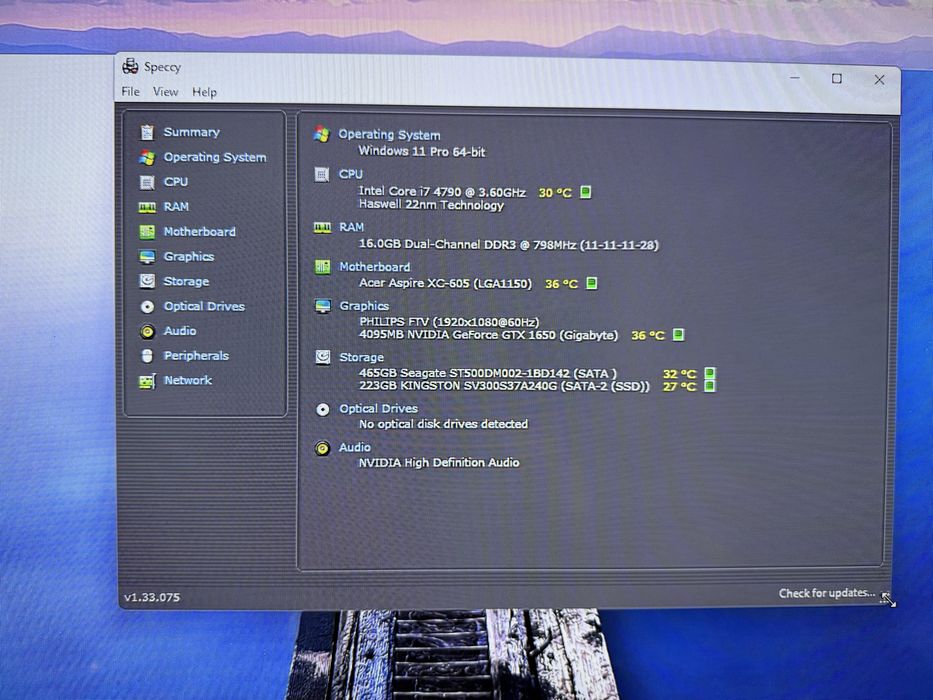Screen dimensions: 933x700
Task: Click the green motherboard temperature indicator
Action: pos(591,283)
